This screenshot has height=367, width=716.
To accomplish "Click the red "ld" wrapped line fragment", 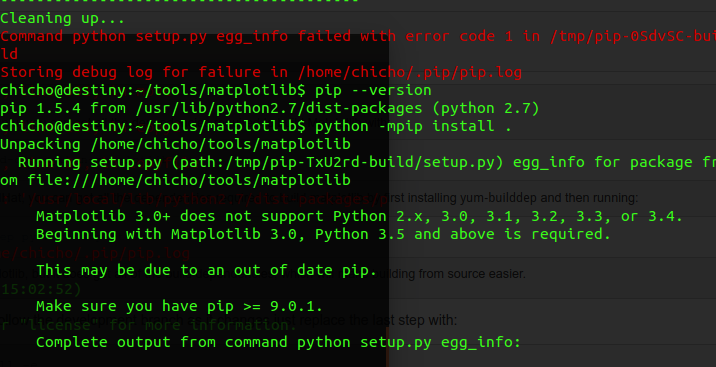I will (x=9, y=54).
